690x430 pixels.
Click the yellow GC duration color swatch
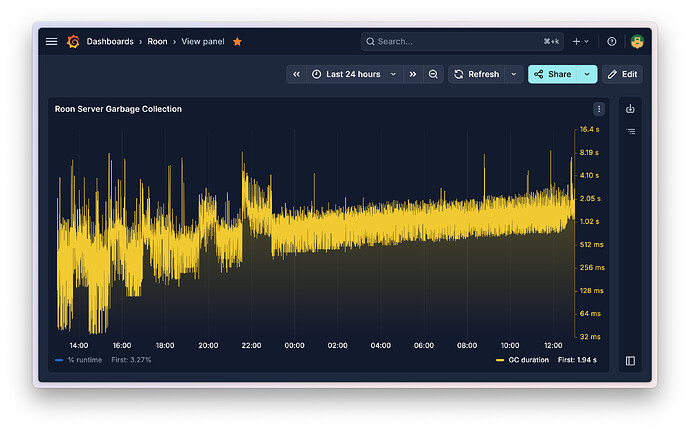pos(500,360)
